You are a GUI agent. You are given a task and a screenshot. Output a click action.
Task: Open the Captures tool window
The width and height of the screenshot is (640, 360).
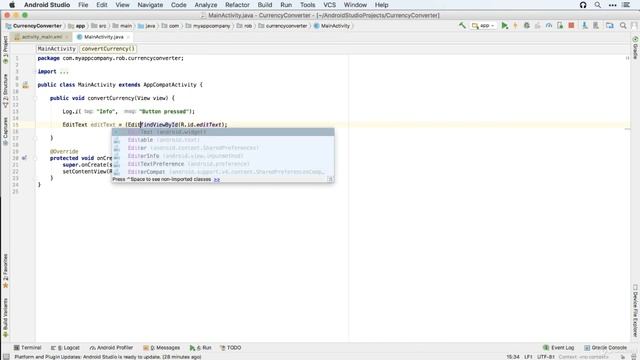[x=5, y=131]
